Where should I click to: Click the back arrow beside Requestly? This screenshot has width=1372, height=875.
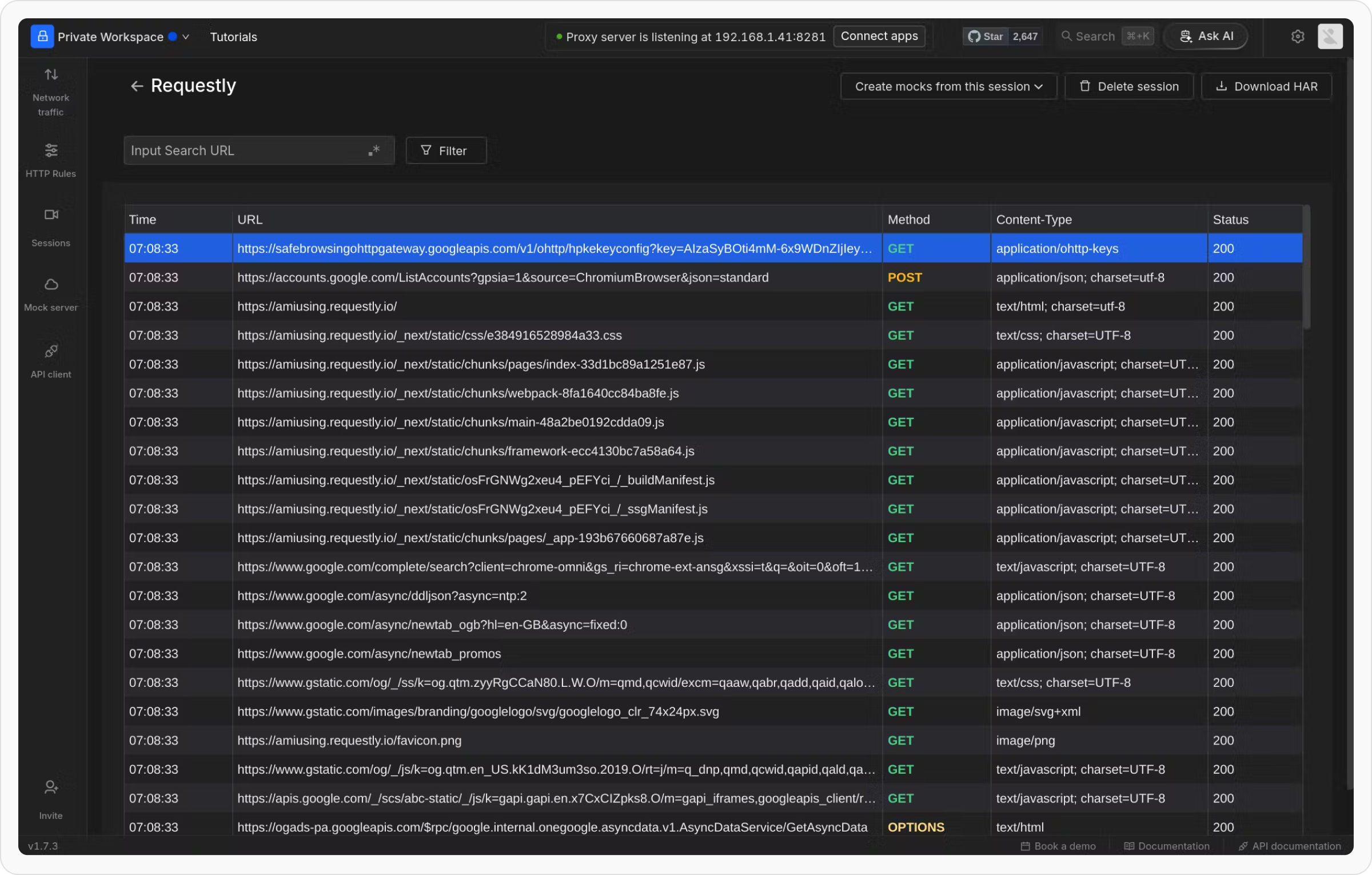click(136, 86)
